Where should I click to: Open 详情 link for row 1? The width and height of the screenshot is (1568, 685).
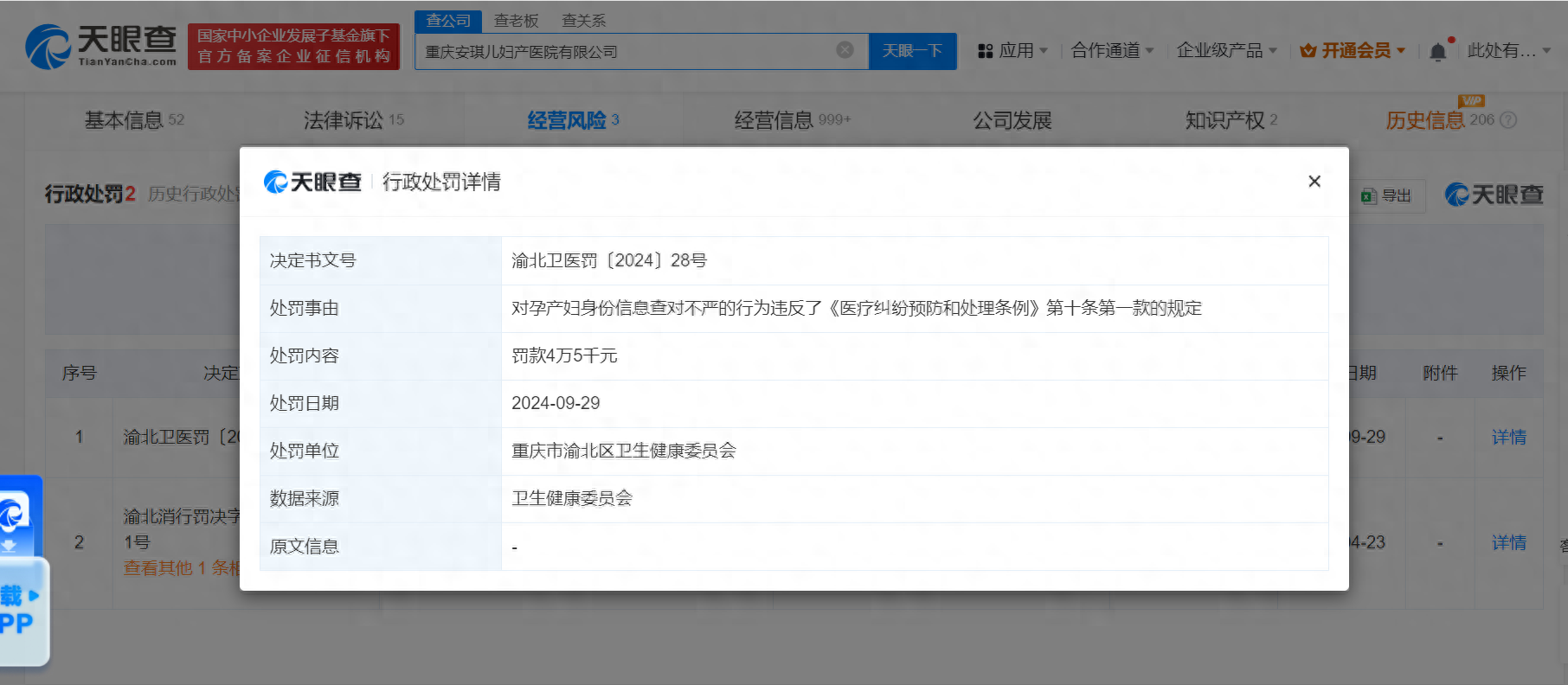point(1508,437)
